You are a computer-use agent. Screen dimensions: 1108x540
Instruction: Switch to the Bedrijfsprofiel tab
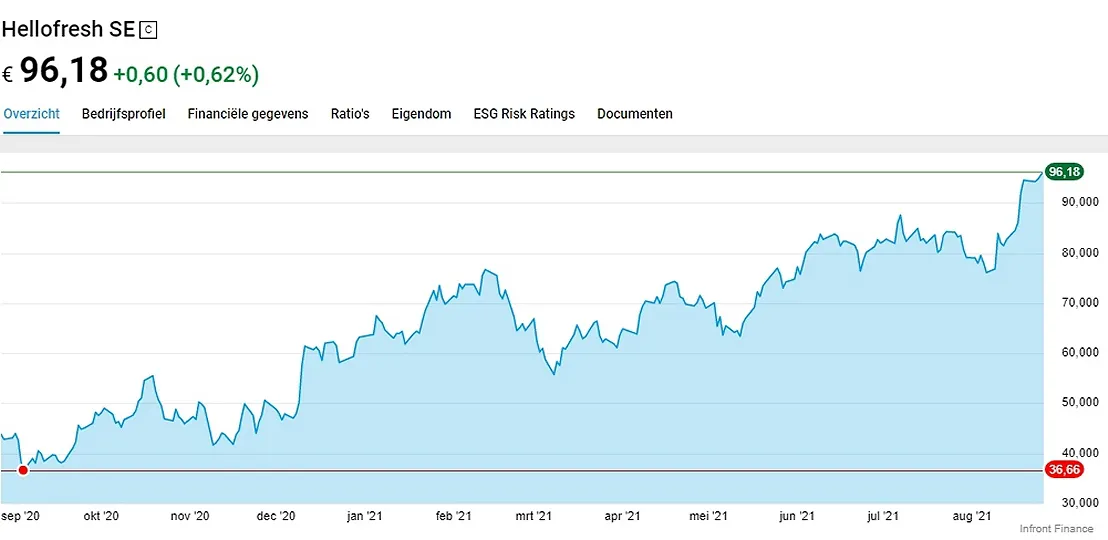[123, 114]
